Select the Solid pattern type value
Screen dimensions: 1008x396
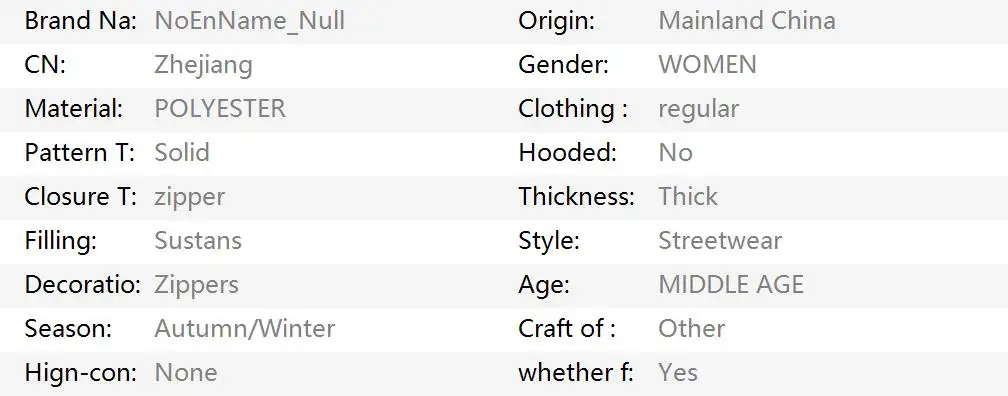[x=182, y=152]
